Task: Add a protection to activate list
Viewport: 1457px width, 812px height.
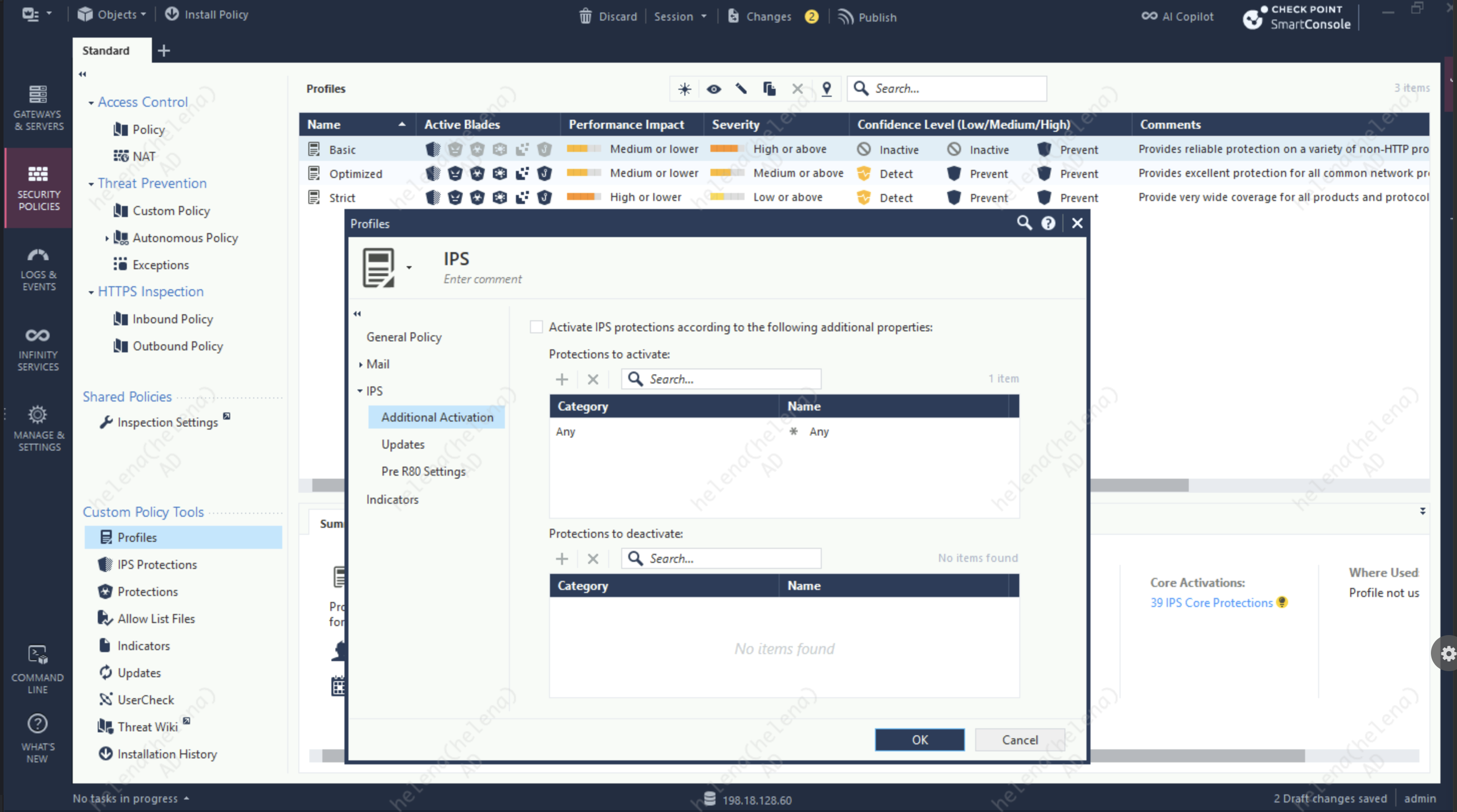Action: (562, 379)
